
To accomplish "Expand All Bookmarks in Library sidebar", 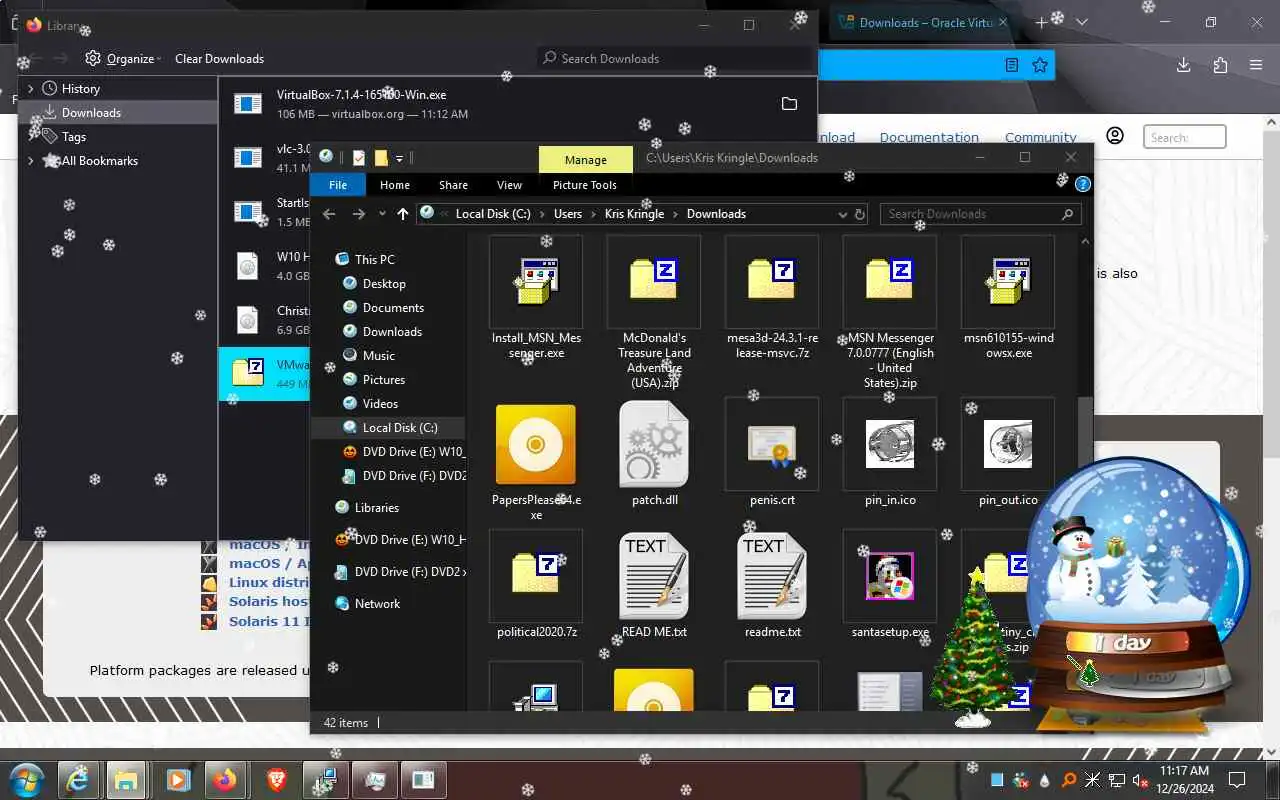I will coord(31,161).
